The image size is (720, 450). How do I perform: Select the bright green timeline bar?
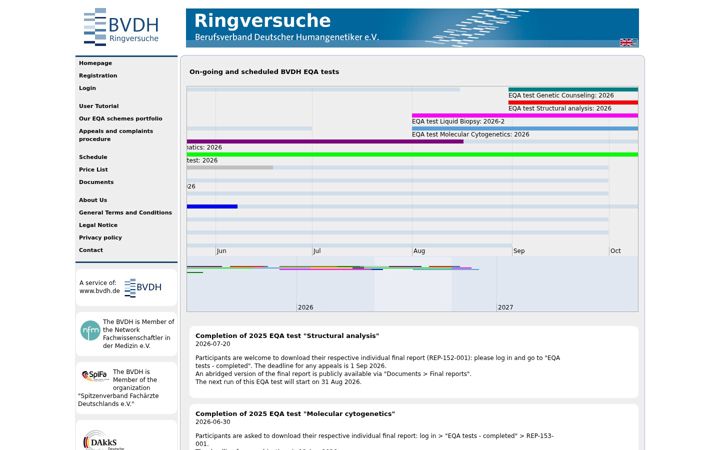point(412,154)
